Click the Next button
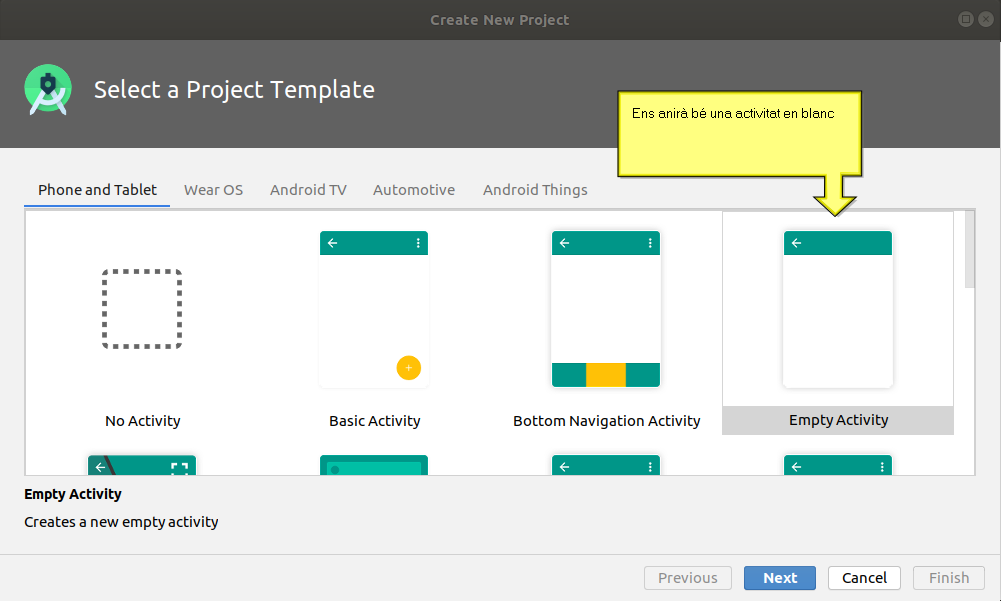Image resolution: width=1001 pixels, height=601 pixels. click(x=779, y=578)
